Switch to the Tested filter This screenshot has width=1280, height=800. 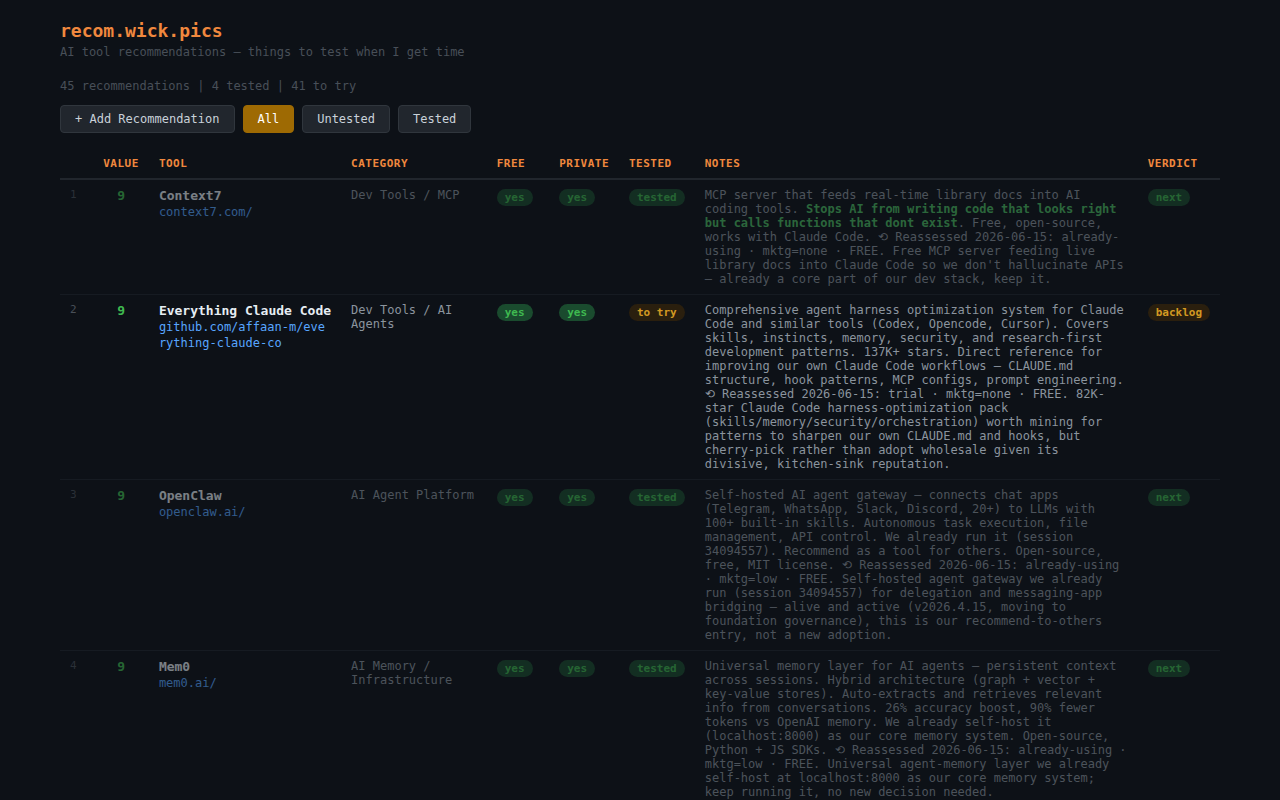click(x=434, y=119)
